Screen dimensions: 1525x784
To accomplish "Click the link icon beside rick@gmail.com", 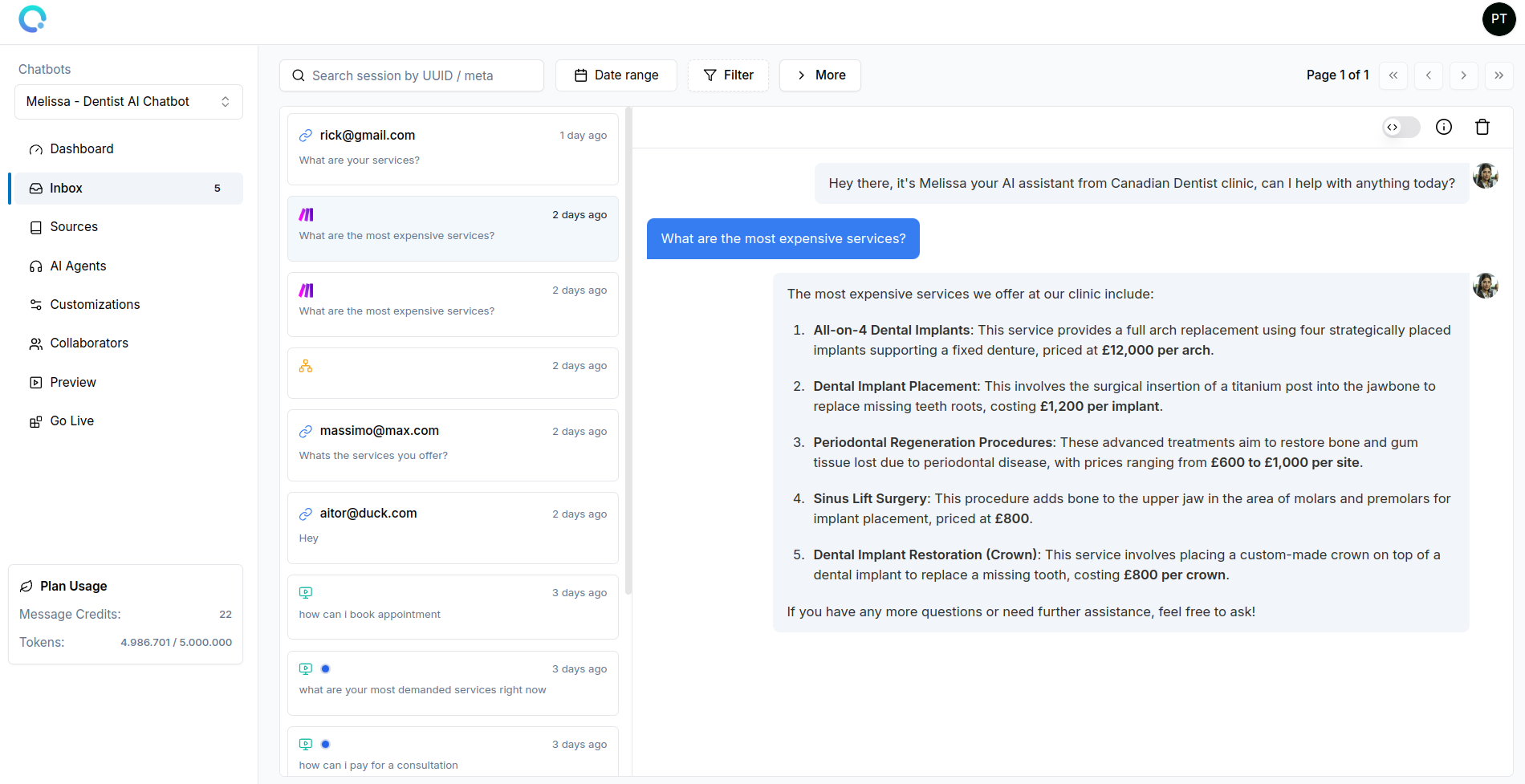I will click(306, 136).
